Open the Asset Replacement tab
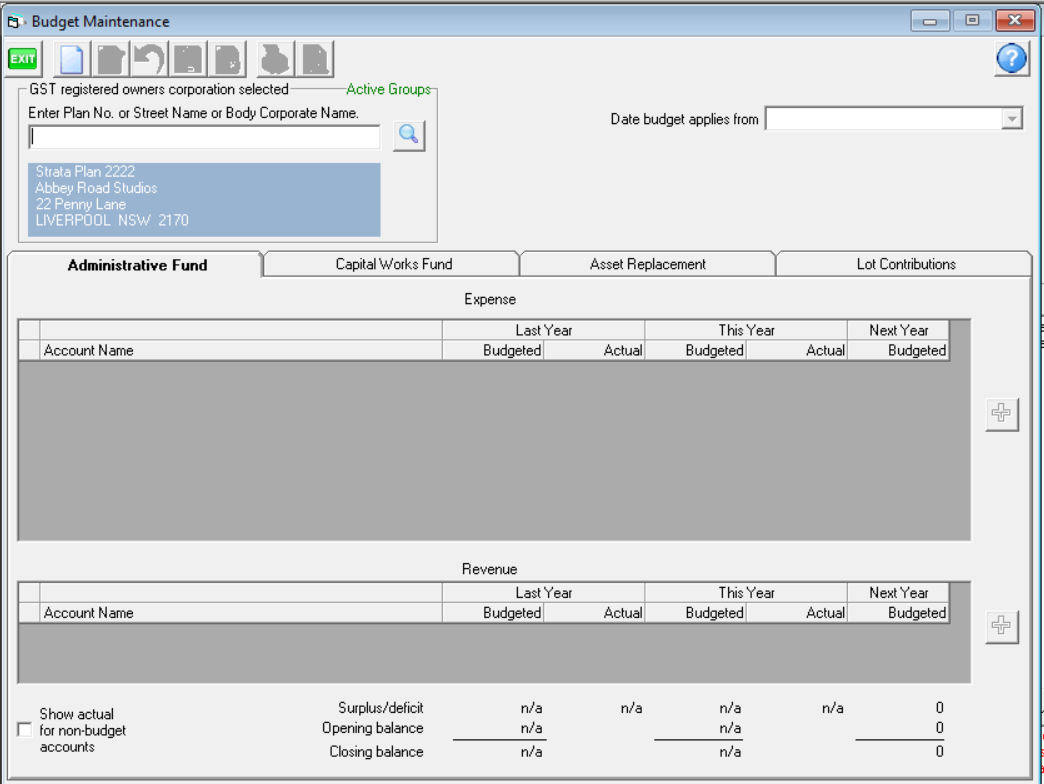 (x=647, y=264)
